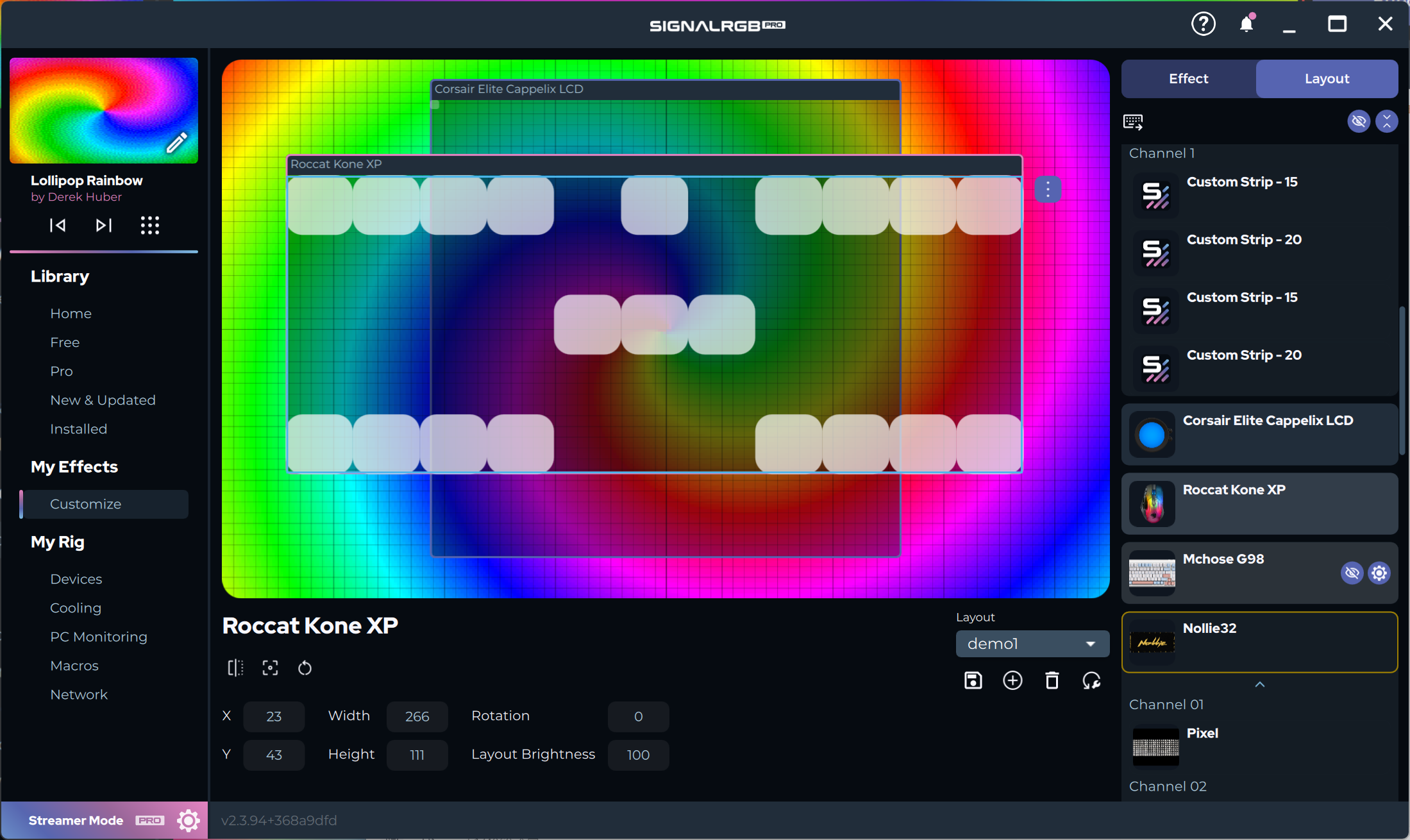Click the Channel 01 label
This screenshot has height=840, width=1410.
(1166, 704)
